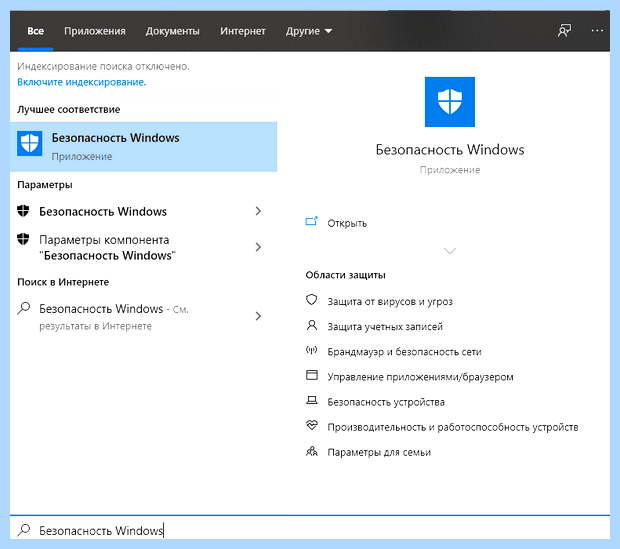Expand the 'Другие' dropdown
Image resolution: width=620 pixels, height=549 pixels.
click(309, 31)
